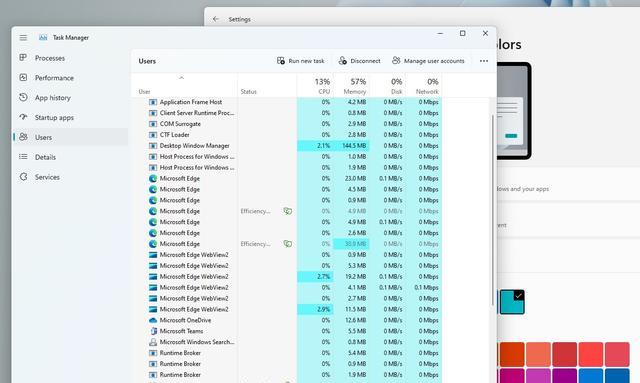Screen dimensions: 640x383
Task: Click Desktop Window Manager process icon
Action: pyautogui.click(x=153, y=146)
